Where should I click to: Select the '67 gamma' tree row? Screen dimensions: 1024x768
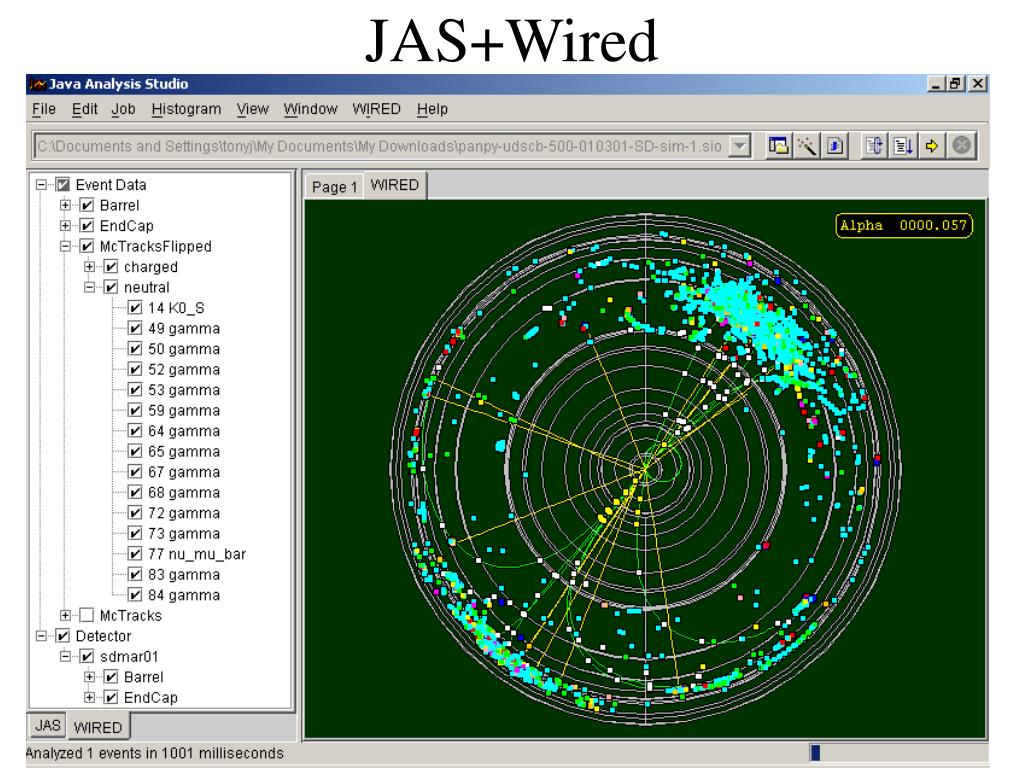[x=184, y=472]
